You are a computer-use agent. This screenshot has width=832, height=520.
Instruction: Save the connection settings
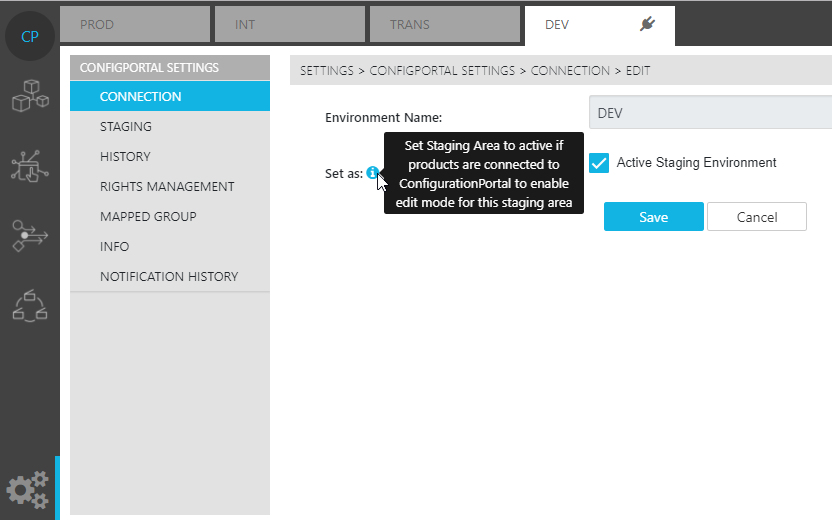[653, 217]
